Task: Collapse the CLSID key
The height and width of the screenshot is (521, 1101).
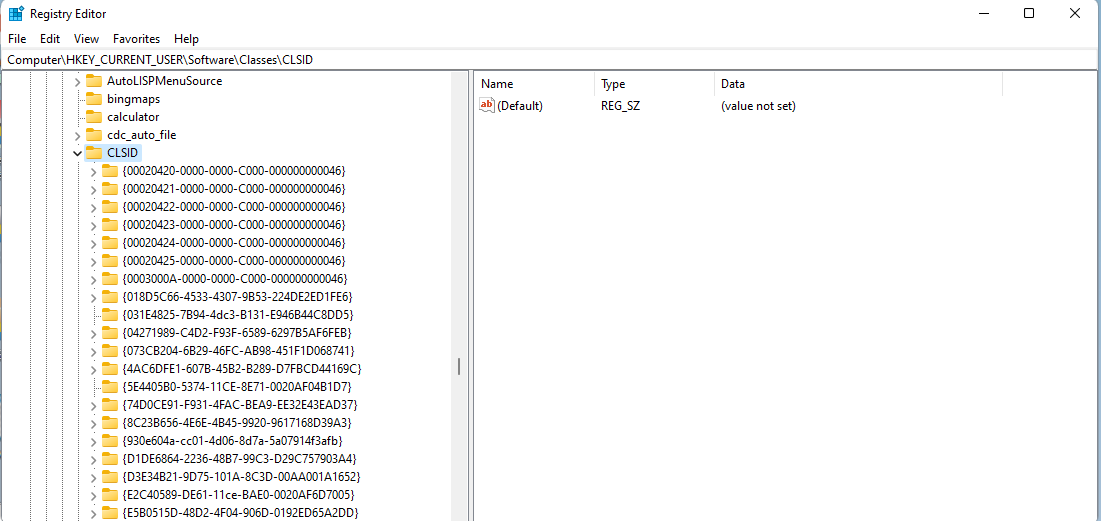Action: (77, 153)
